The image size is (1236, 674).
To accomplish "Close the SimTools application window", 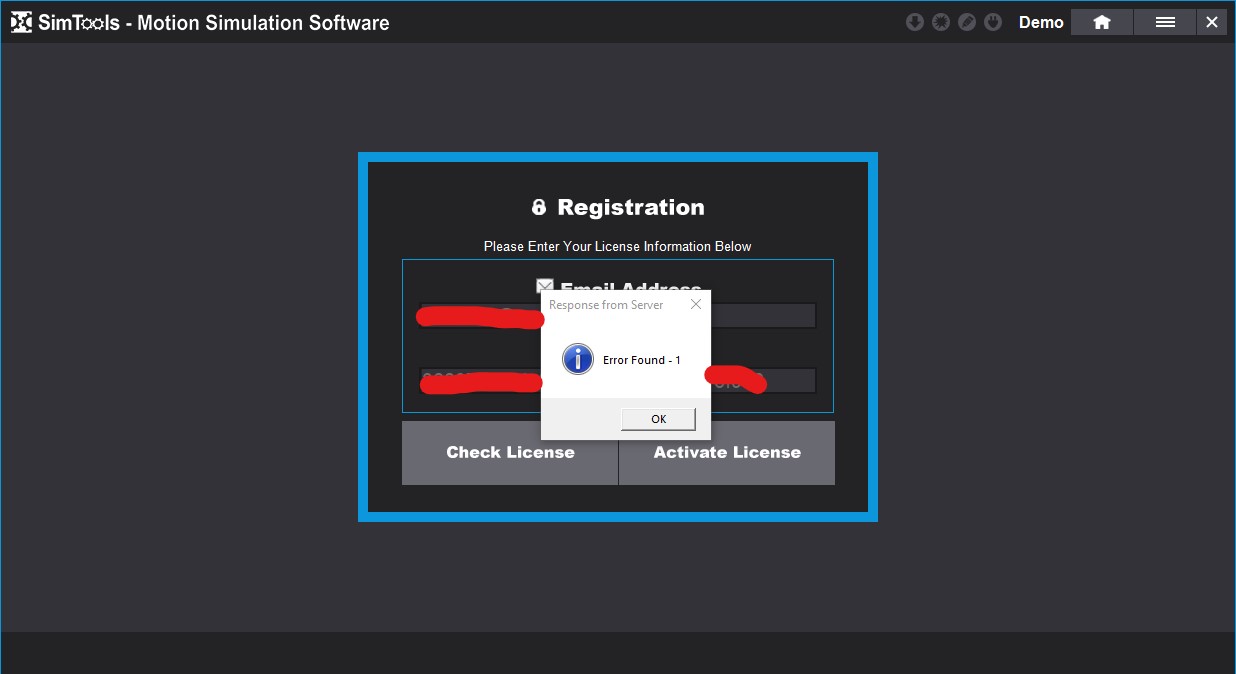I will click(1212, 22).
